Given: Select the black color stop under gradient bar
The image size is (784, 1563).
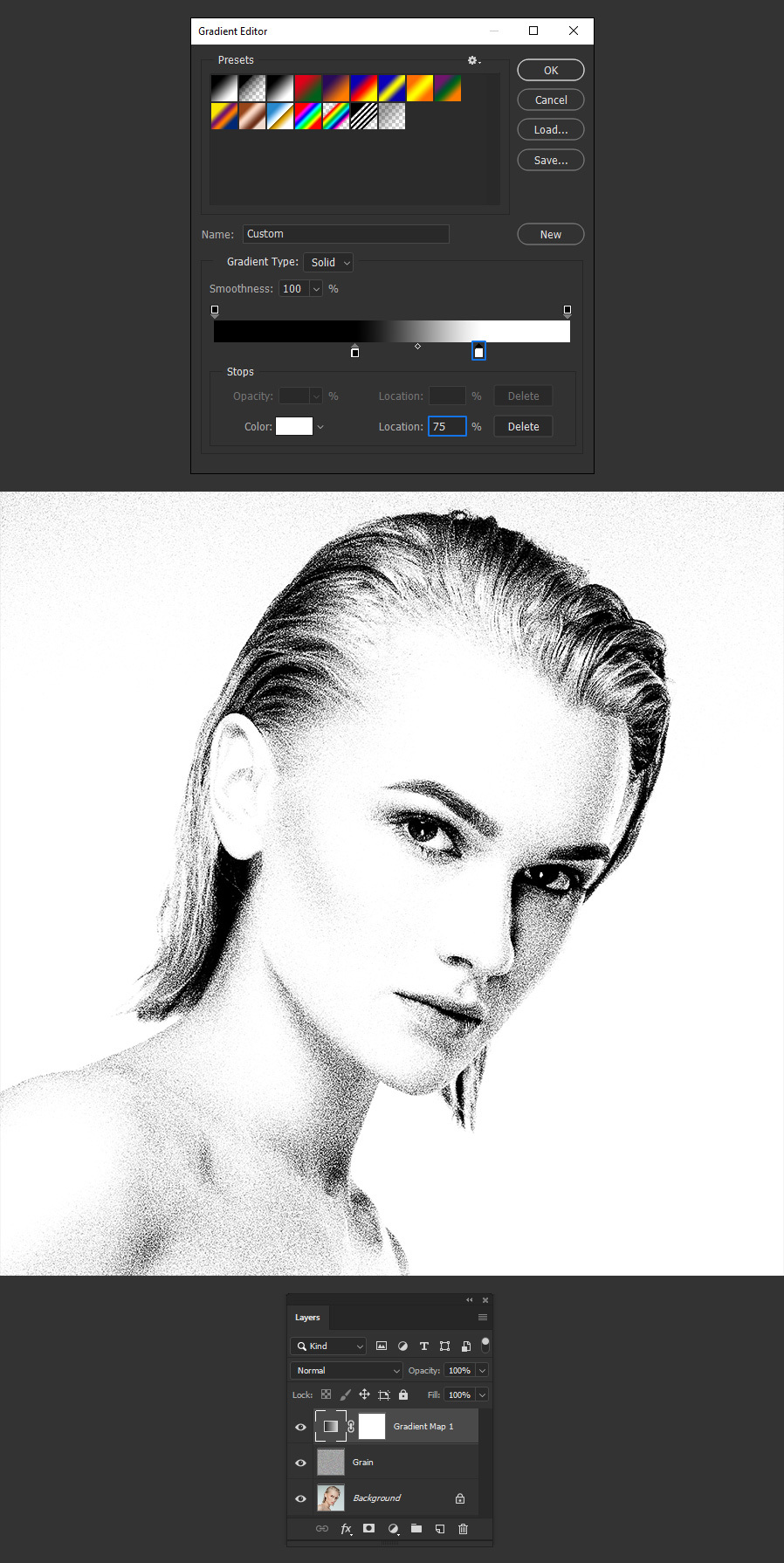Looking at the screenshot, I should click(x=354, y=351).
